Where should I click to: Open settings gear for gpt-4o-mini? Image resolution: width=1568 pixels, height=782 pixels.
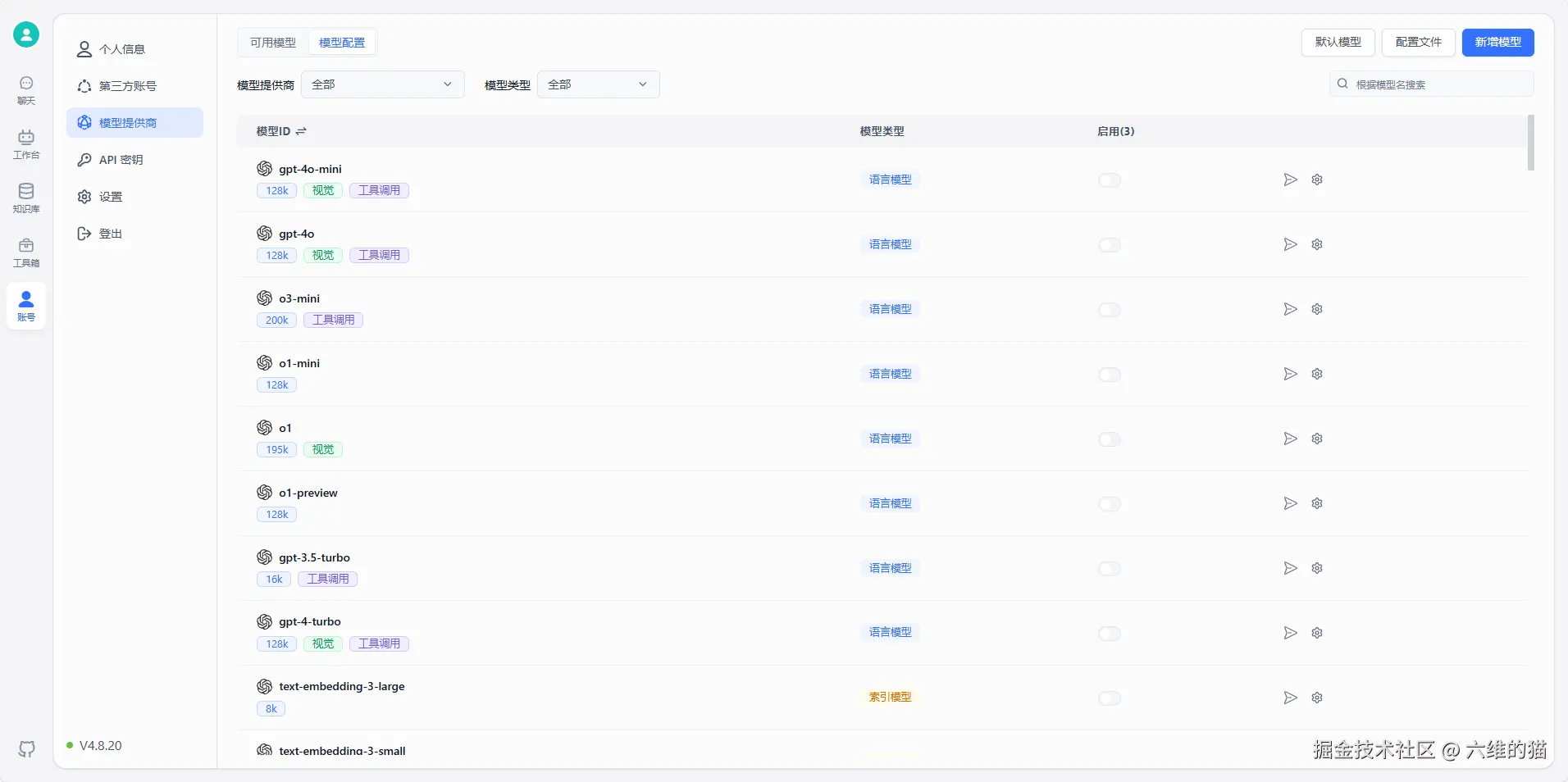(x=1317, y=180)
